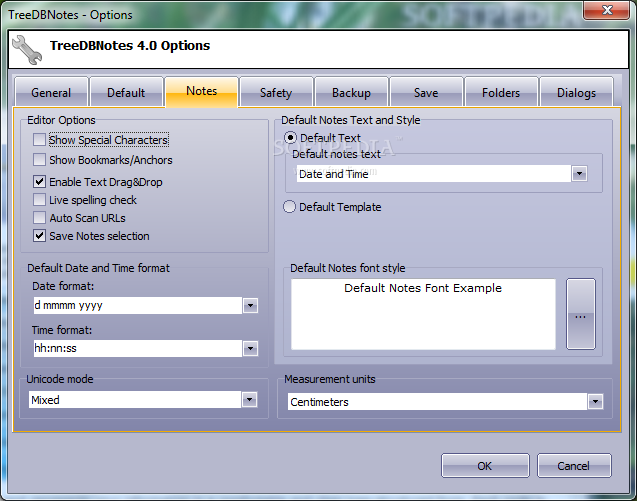This screenshot has height=501, width=637.
Task: Expand the Unicode mode dropdown arrow
Action: [249, 399]
